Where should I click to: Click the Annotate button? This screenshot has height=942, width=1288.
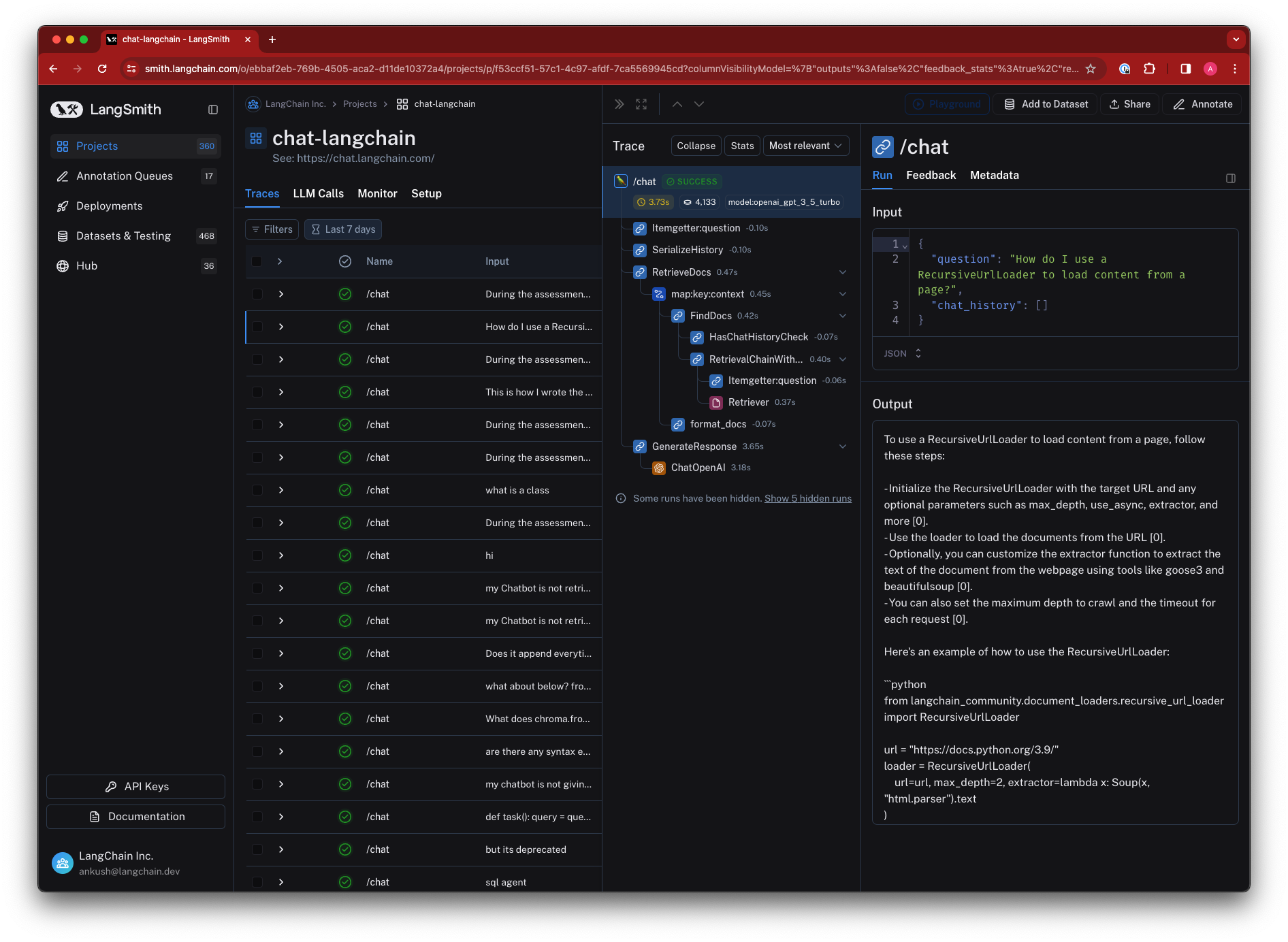pyautogui.click(x=1202, y=104)
